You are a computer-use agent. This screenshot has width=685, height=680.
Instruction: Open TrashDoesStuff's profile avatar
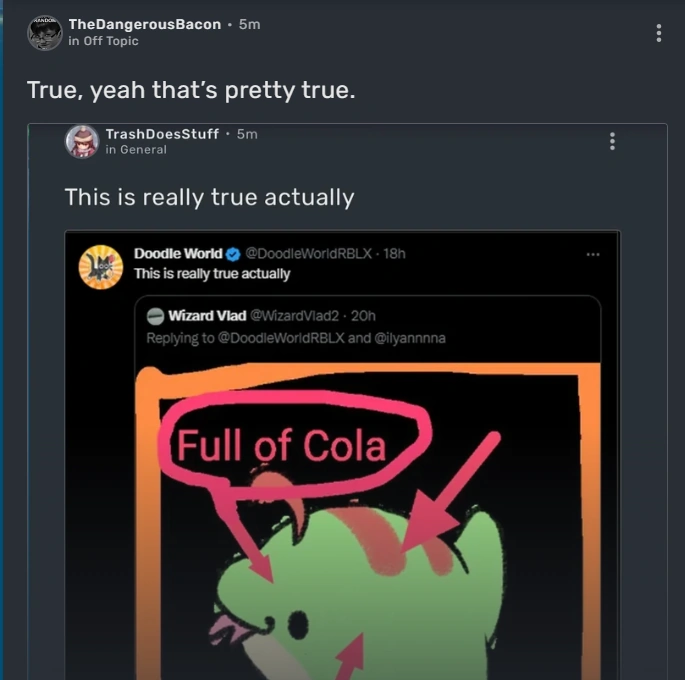(82, 142)
